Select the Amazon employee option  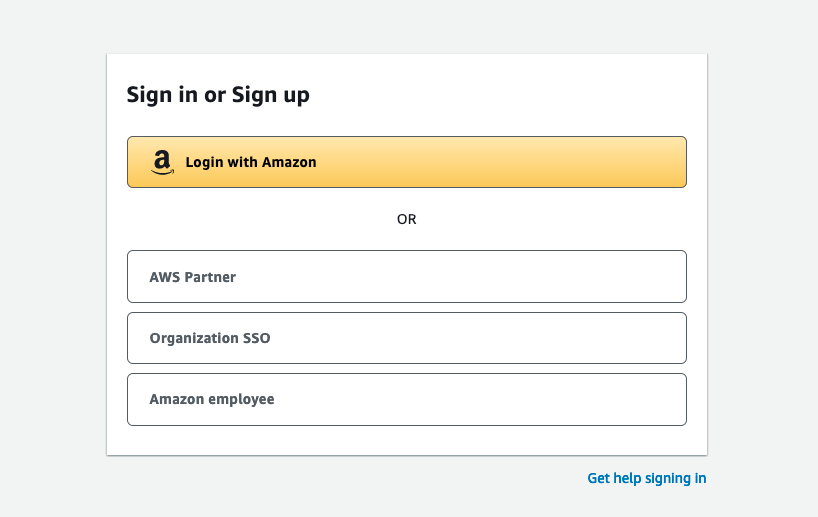[x=407, y=400]
